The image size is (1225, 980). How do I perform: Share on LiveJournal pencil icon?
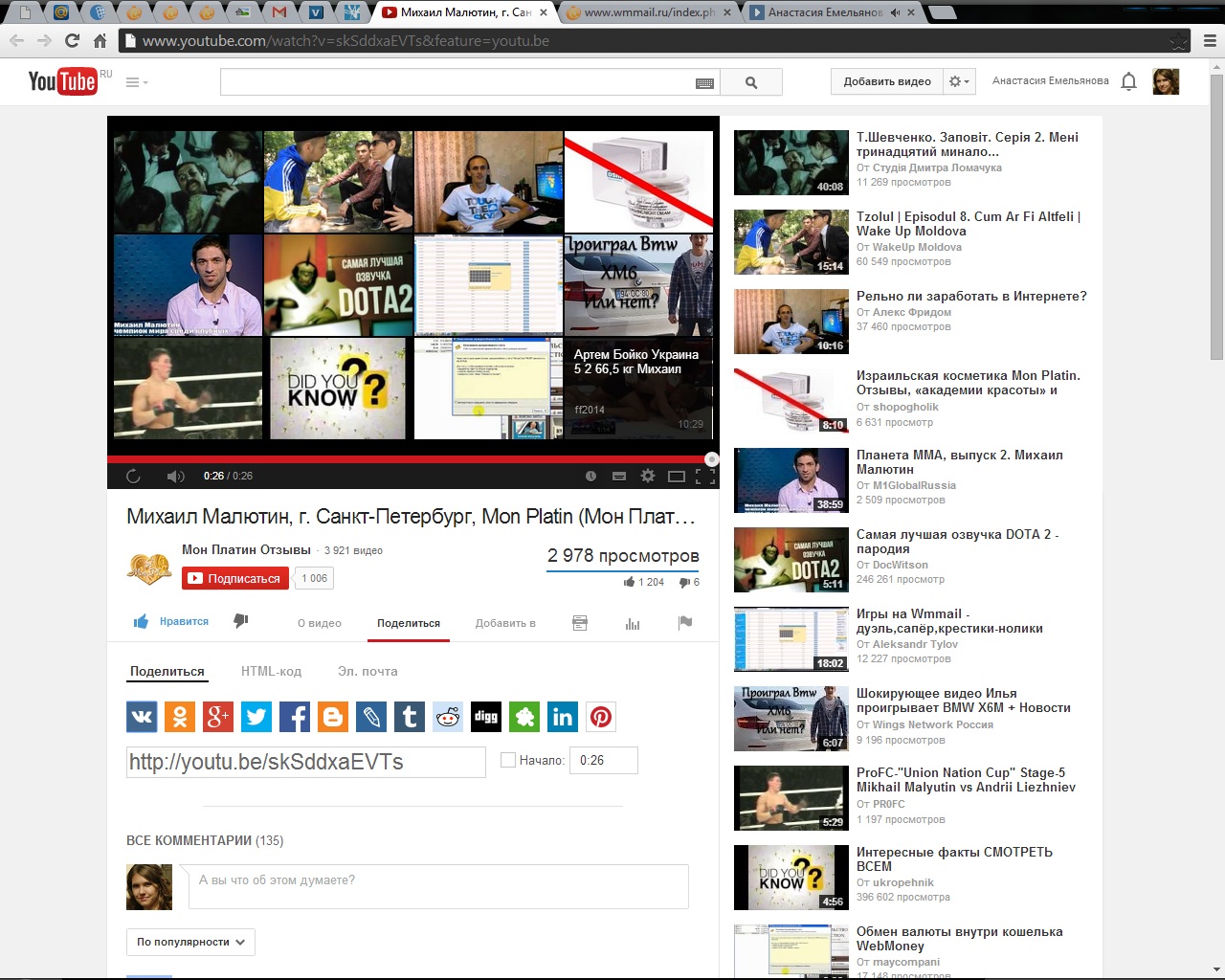tap(371, 717)
